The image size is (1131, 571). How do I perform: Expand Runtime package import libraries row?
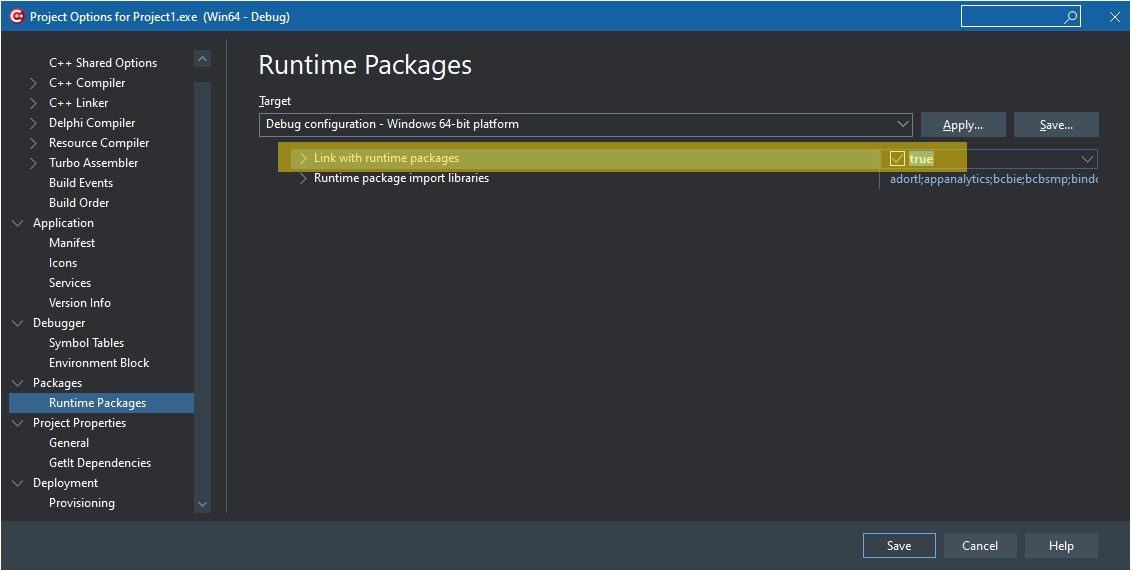[x=303, y=178]
